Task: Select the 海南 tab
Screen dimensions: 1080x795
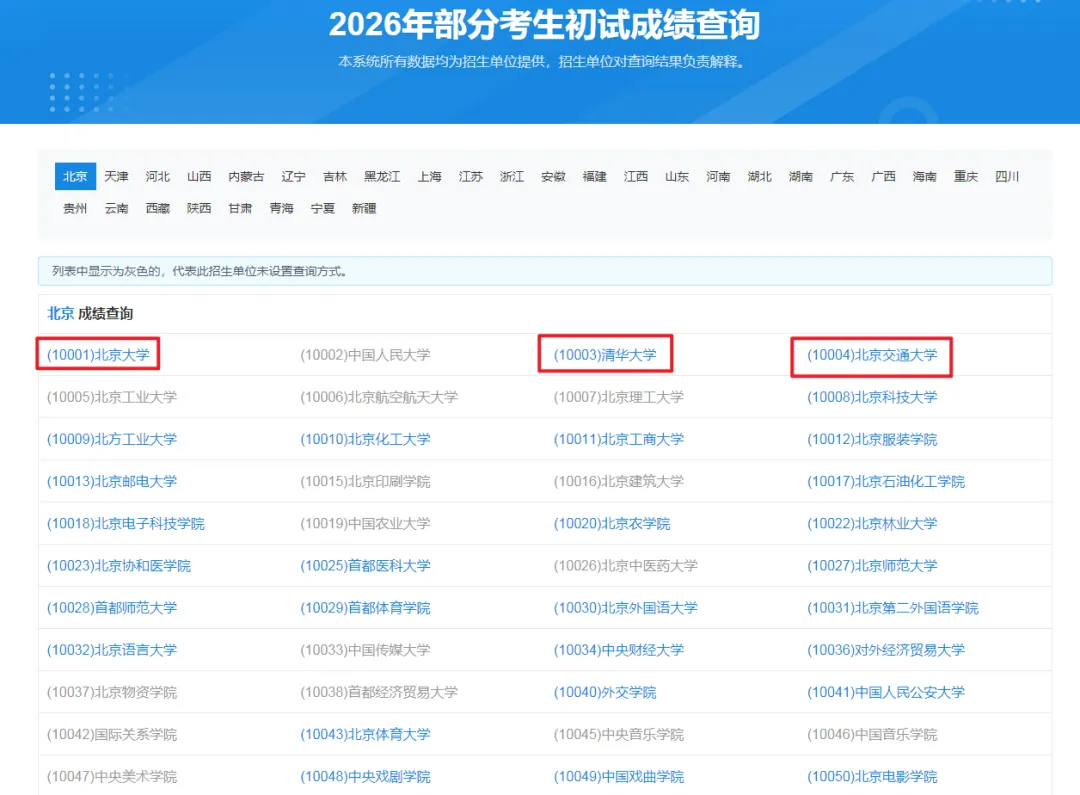Action: pos(924,176)
